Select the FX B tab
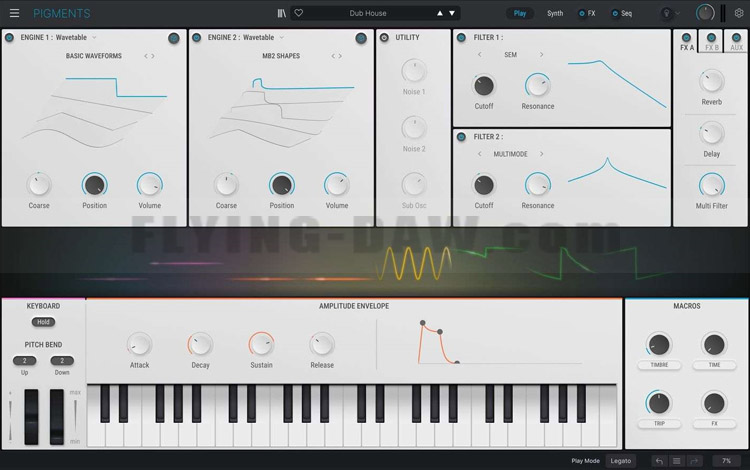Image resolution: width=750 pixels, height=470 pixels. point(712,47)
